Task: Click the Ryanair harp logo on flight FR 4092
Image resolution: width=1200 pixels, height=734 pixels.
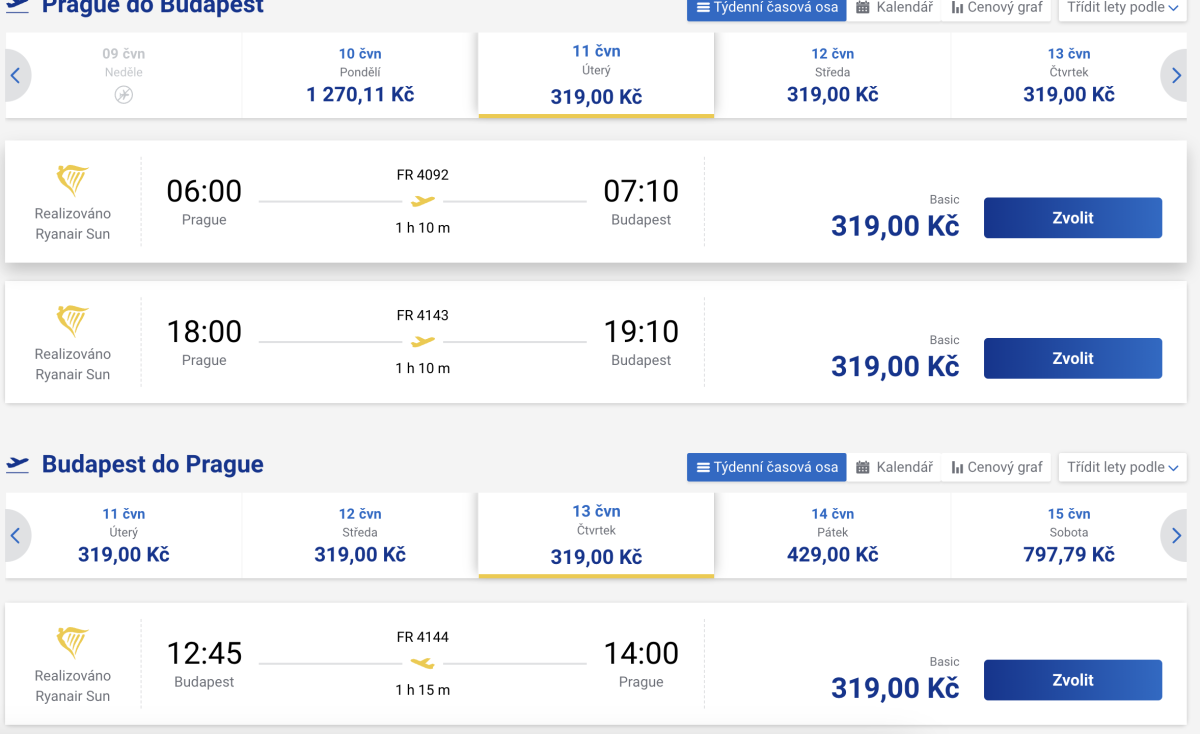Action: coord(72,180)
